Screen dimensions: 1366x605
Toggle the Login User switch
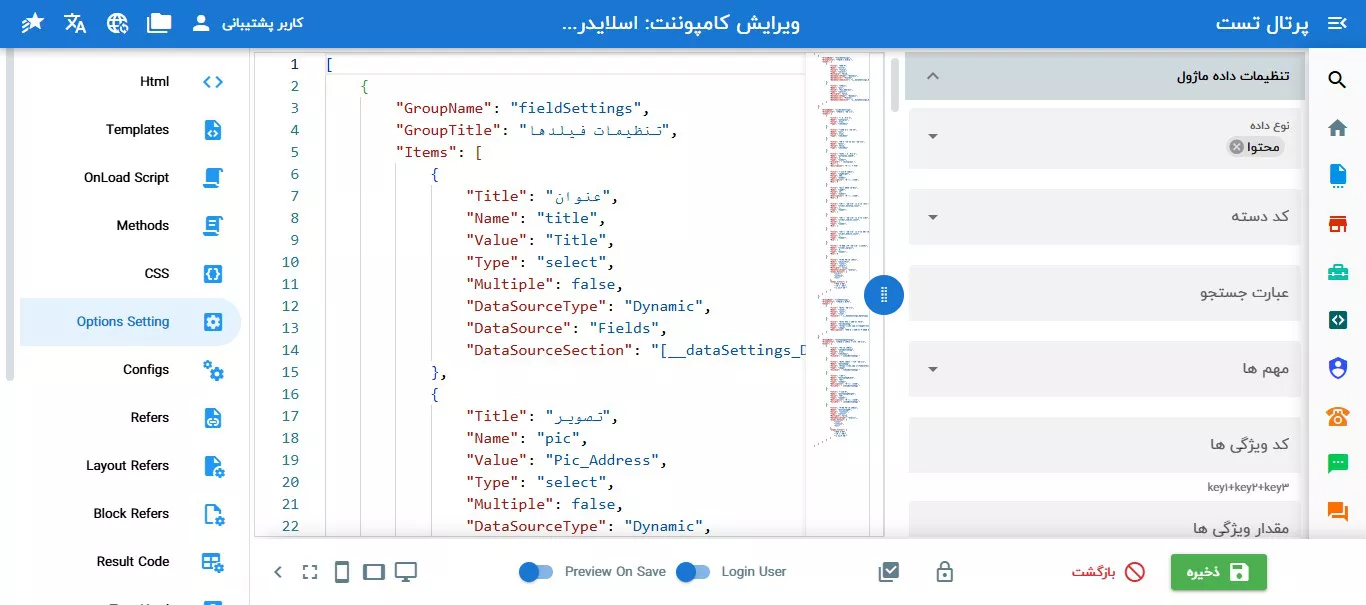(693, 572)
